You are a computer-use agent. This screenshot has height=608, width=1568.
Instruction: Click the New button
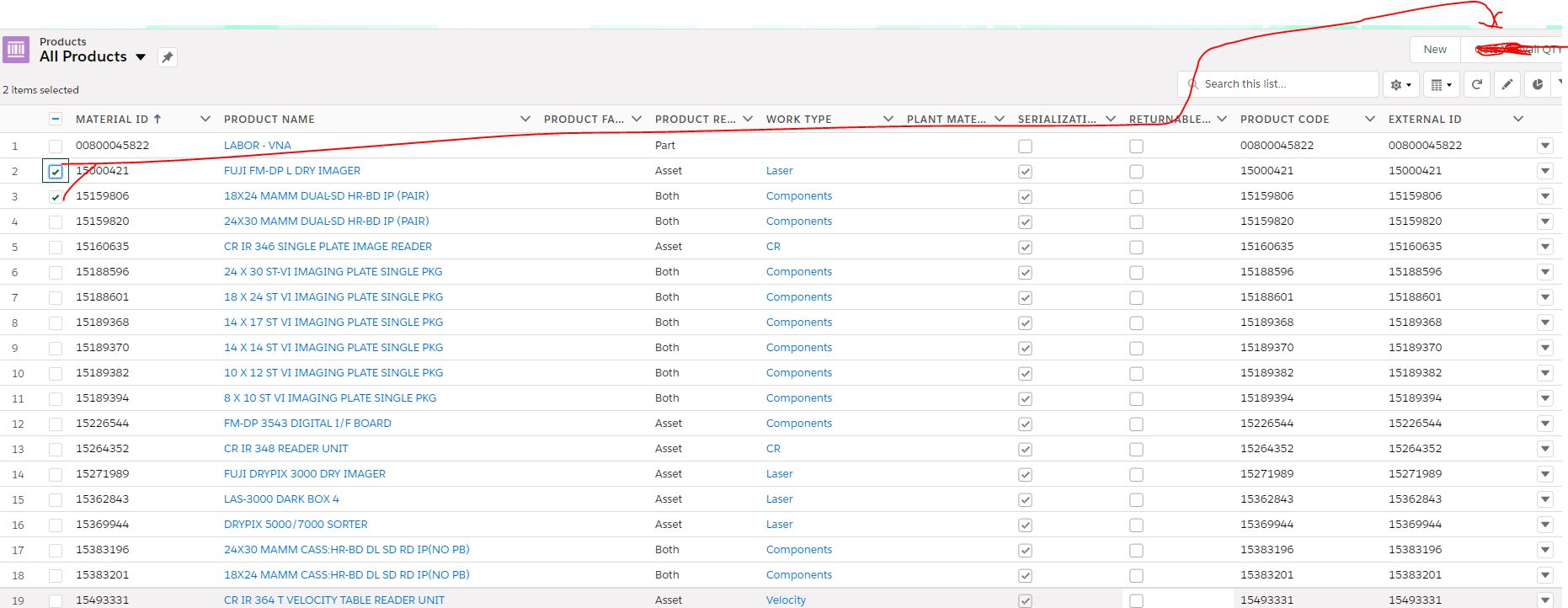[1435, 50]
